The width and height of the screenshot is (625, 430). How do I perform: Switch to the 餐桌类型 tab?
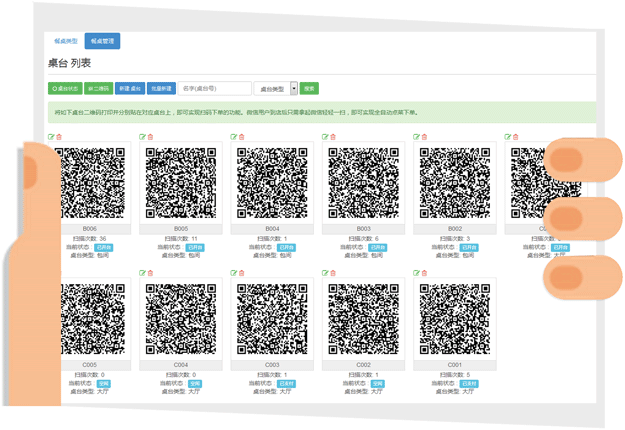click(66, 41)
